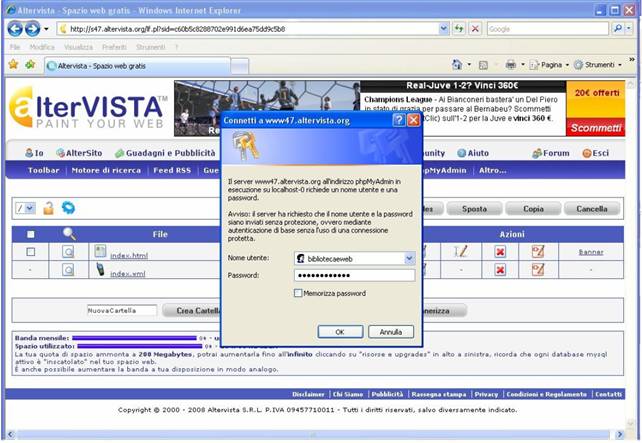642x443 pixels.
Task: Open the Pagina dropdown in command bar
Action: (549, 65)
